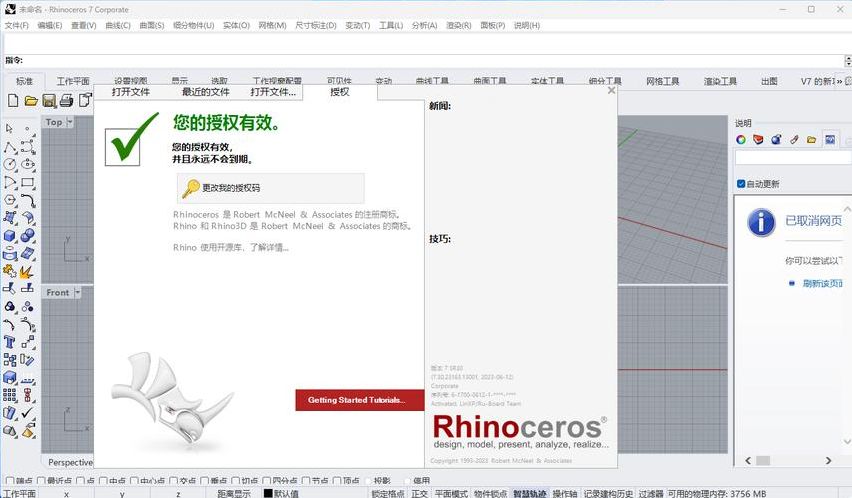
Task: Enable the 最近点 osnap checkbox
Action: point(41,481)
